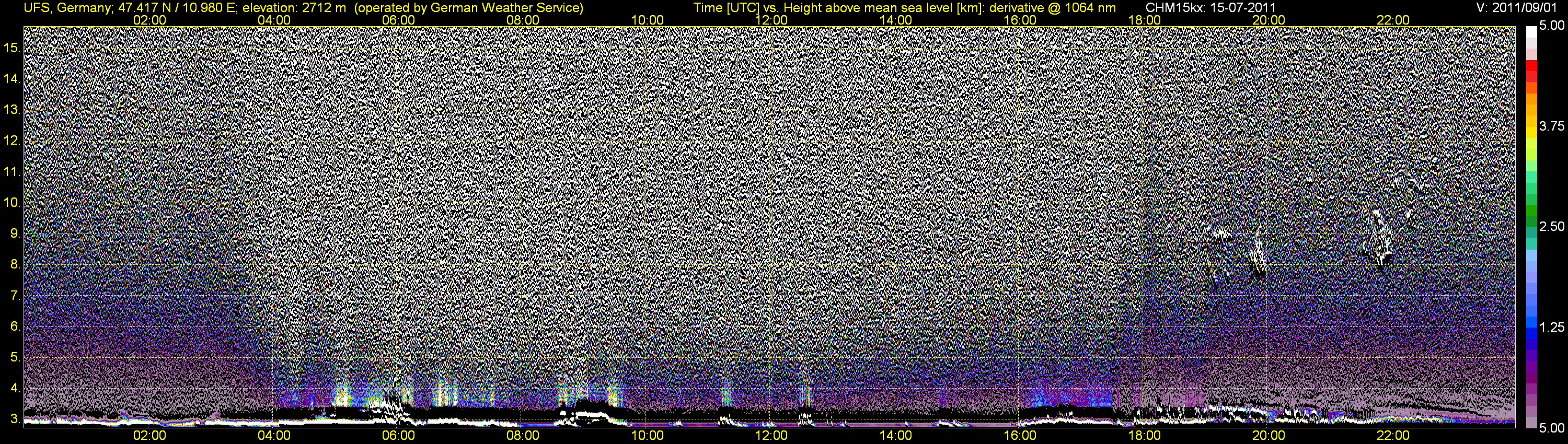Screen dimensions: 1568x444
Task: Click the 04:00 label on the top time axis
Action: coord(274,20)
